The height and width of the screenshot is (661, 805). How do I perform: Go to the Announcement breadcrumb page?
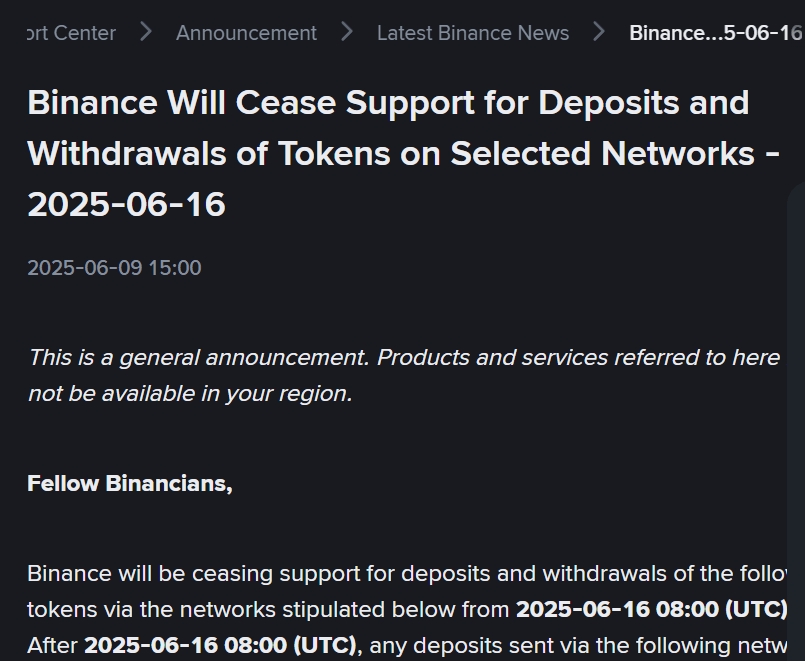tap(246, 33)
